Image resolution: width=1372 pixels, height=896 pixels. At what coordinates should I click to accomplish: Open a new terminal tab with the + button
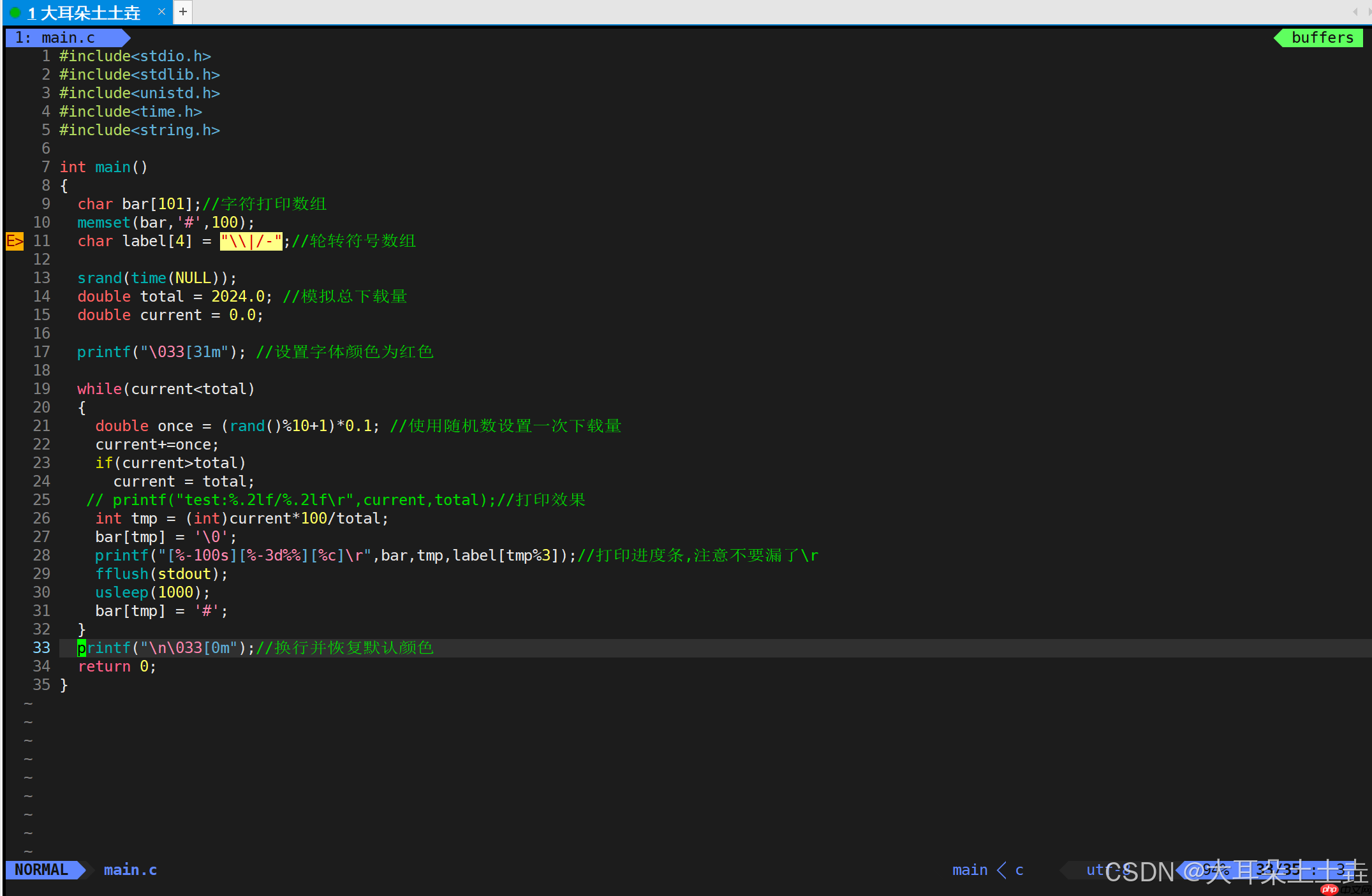point(182,11)
